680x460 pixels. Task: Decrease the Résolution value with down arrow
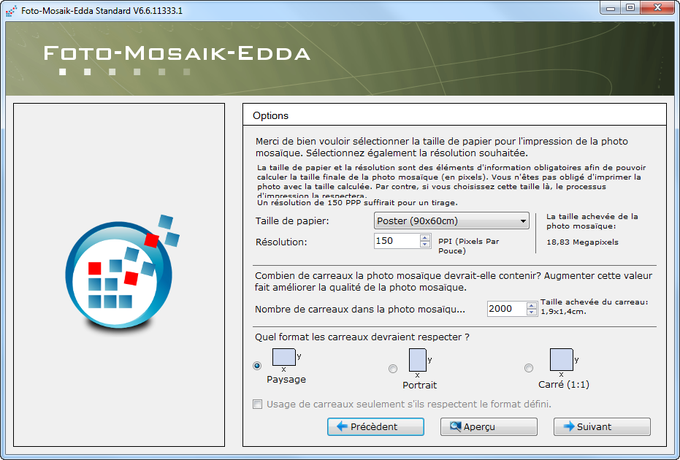coord(425,244)
